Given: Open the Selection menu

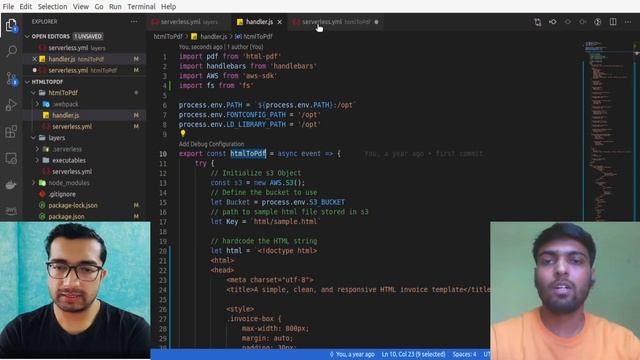Looking at the screenshot, I should pyautogui.click(x=53, y=7).
